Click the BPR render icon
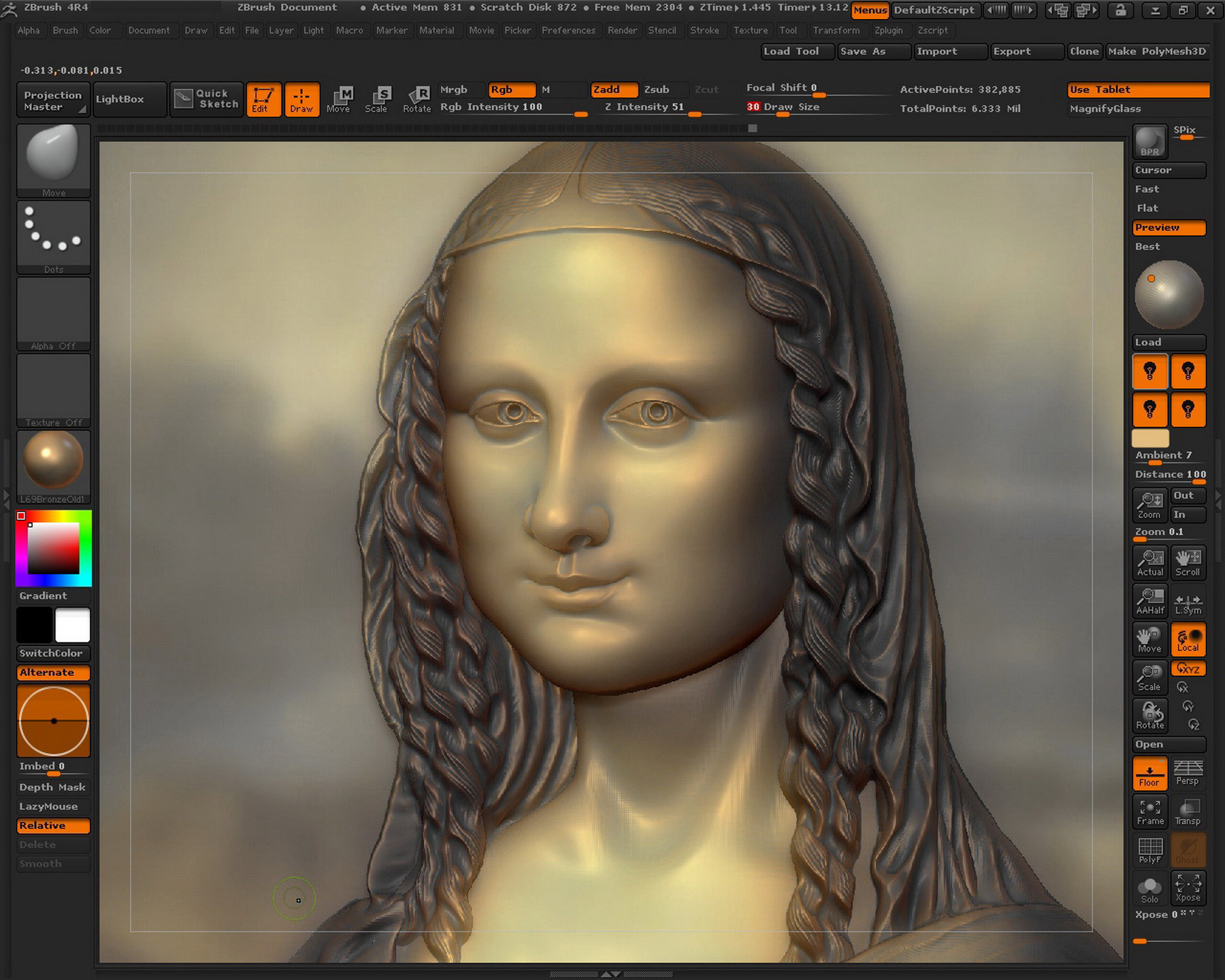 1150,142
